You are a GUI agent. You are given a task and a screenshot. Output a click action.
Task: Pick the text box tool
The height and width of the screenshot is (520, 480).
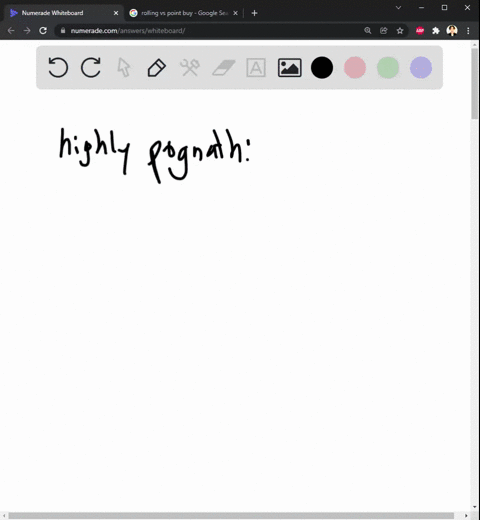click(256, 68)
